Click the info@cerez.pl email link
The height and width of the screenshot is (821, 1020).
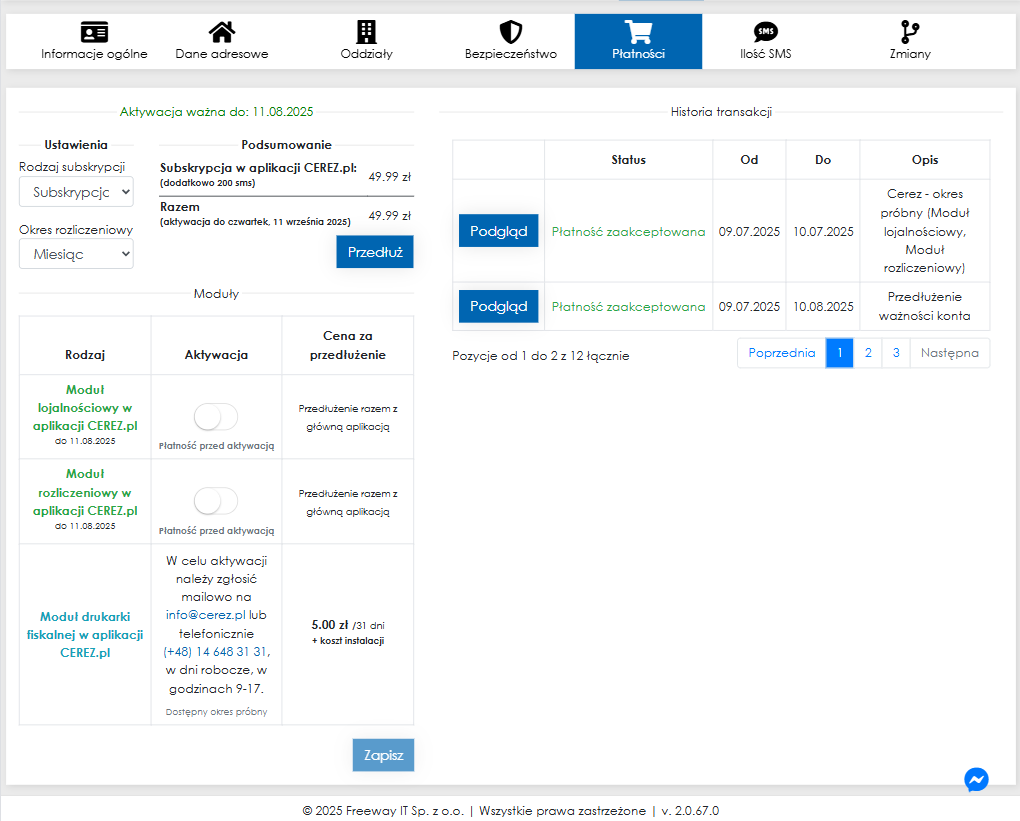click(x=206, y=615)
